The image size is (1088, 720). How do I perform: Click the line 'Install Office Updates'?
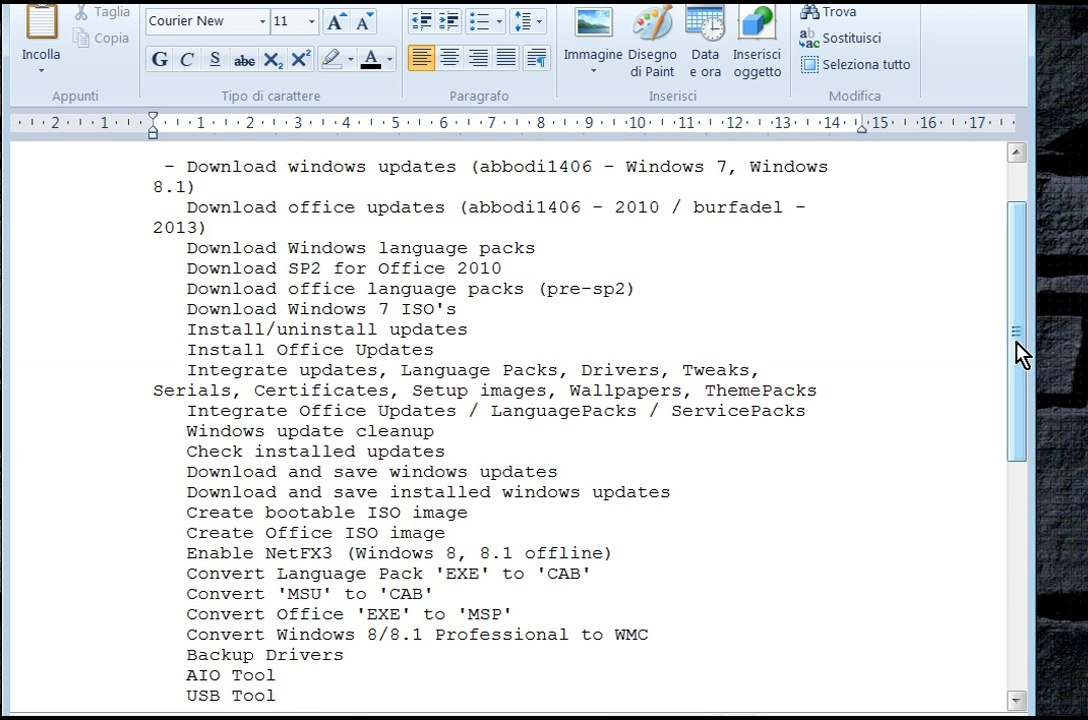click(310, 350)
